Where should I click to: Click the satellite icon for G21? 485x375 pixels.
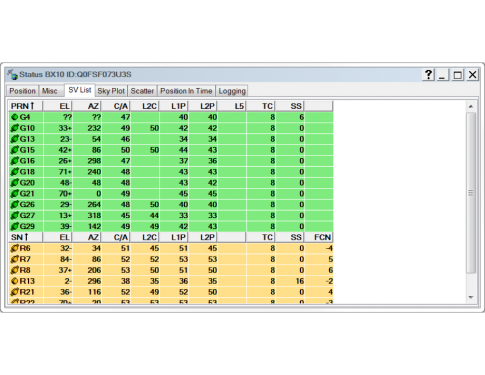15,194
